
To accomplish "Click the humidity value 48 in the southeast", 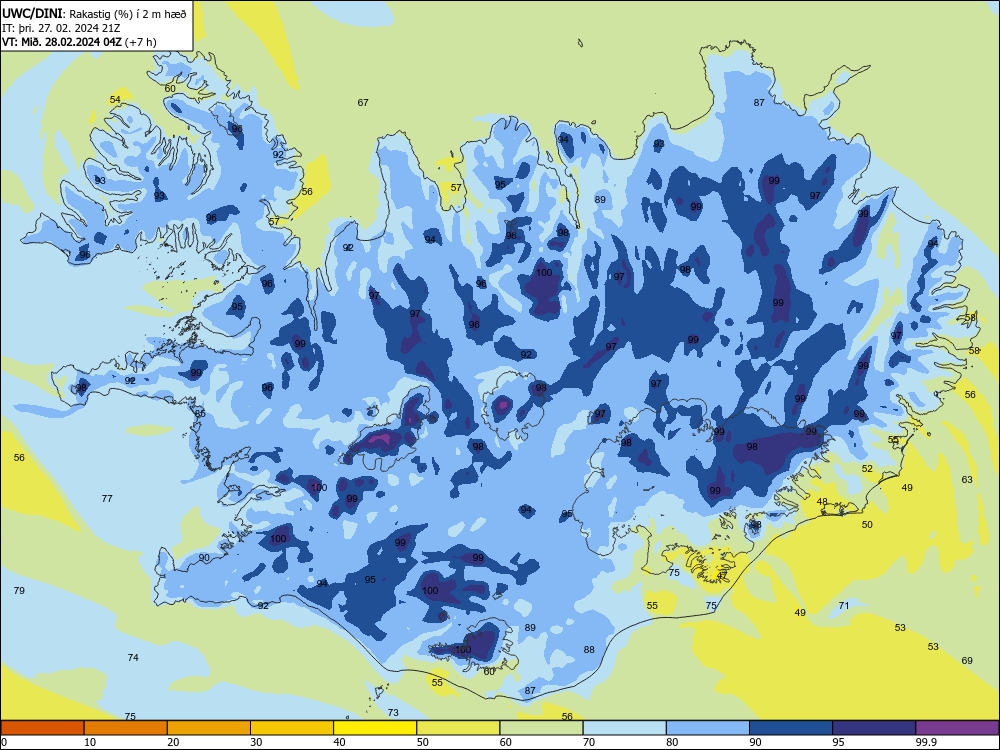I will pos(822,501).
